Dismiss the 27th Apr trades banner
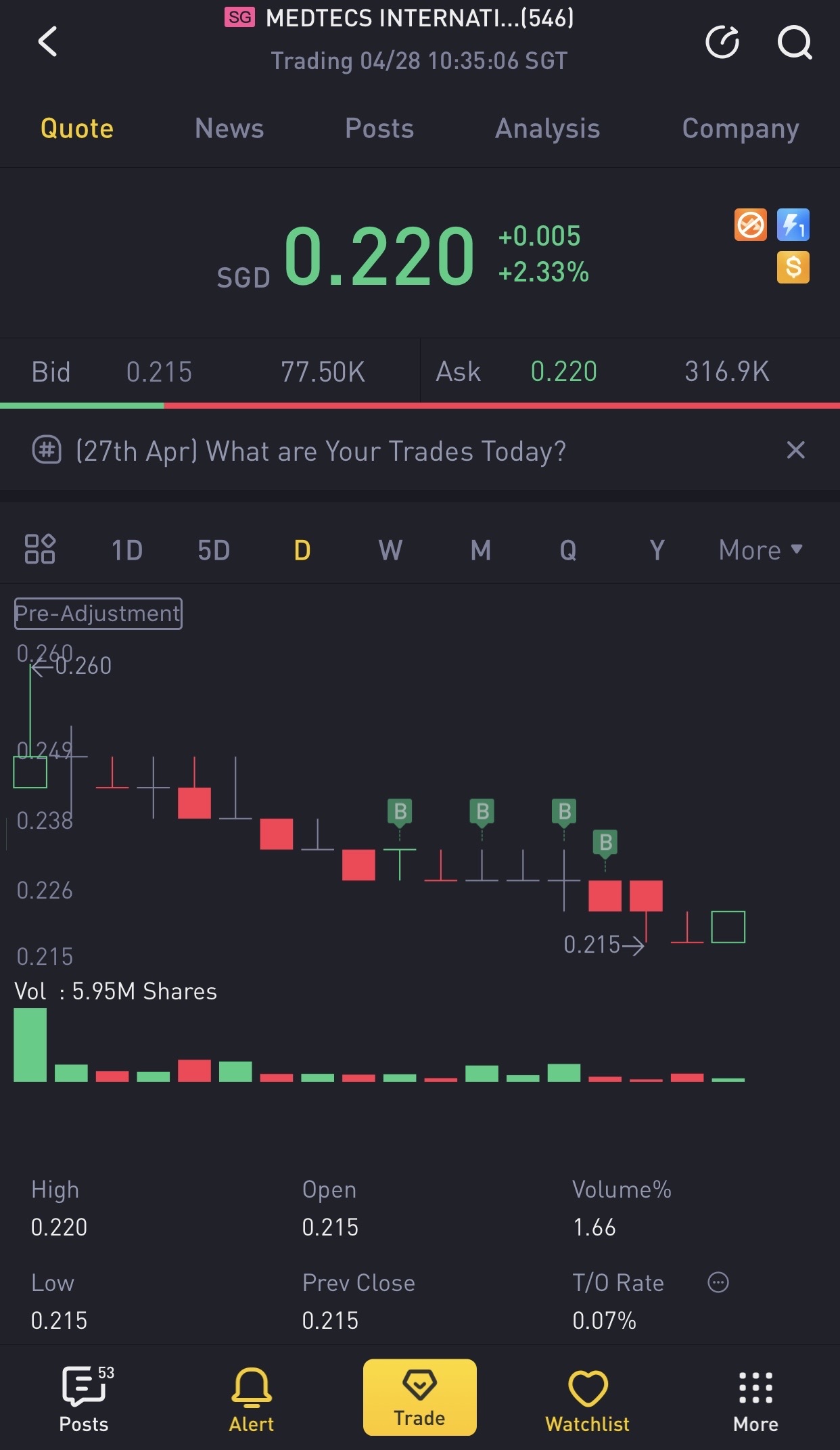The image size is (840, 1450). pyautogui.click(x=795, y=450)
